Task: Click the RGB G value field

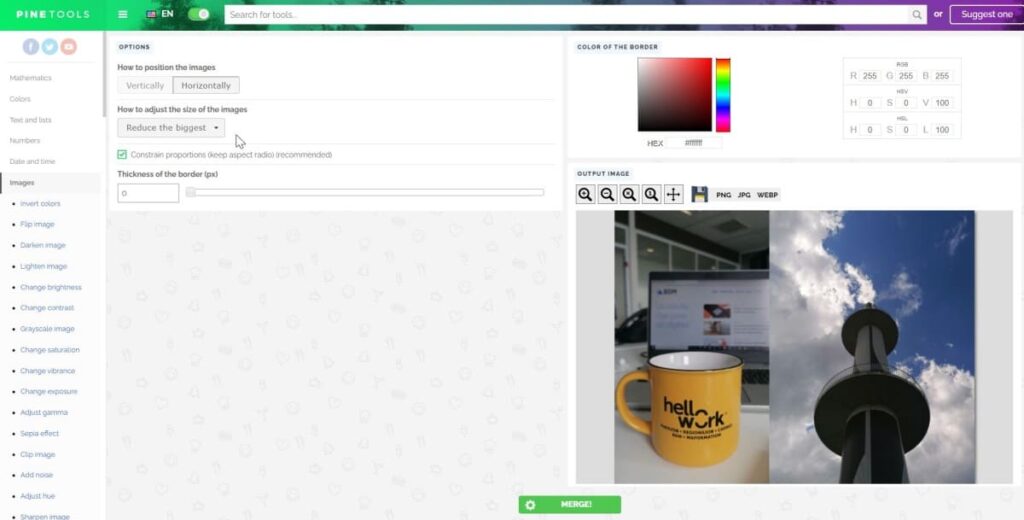Action: [906, 76]
